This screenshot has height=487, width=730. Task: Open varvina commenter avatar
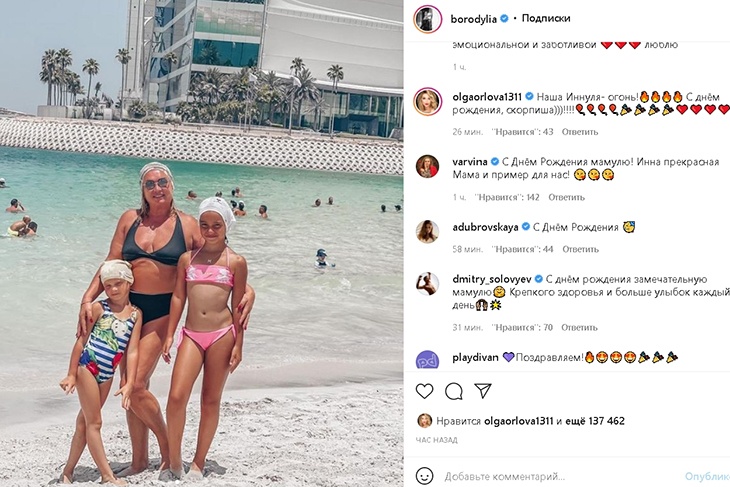pyautogui.click(x=427, y=166)
